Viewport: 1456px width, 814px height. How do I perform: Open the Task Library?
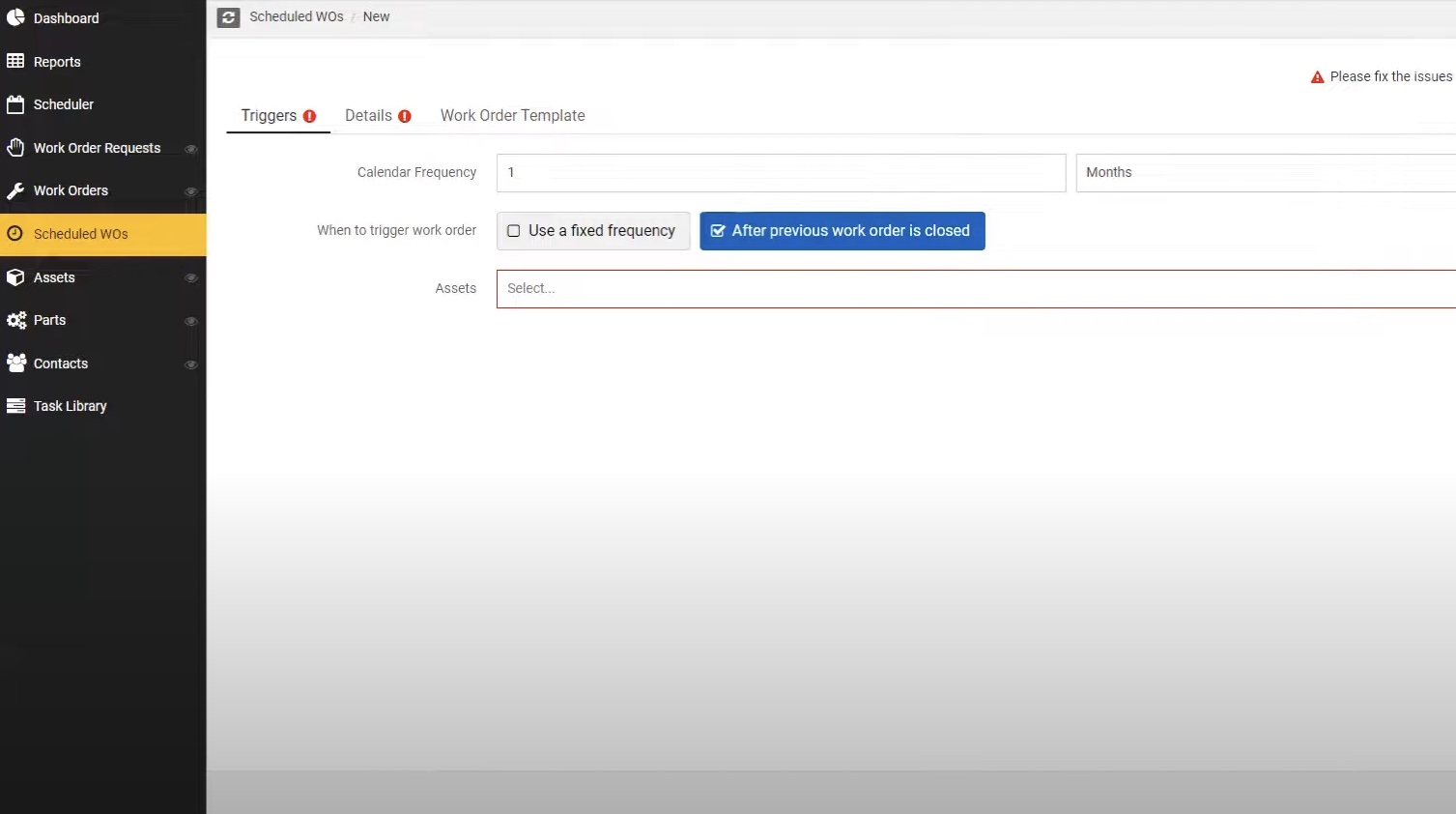70,405
